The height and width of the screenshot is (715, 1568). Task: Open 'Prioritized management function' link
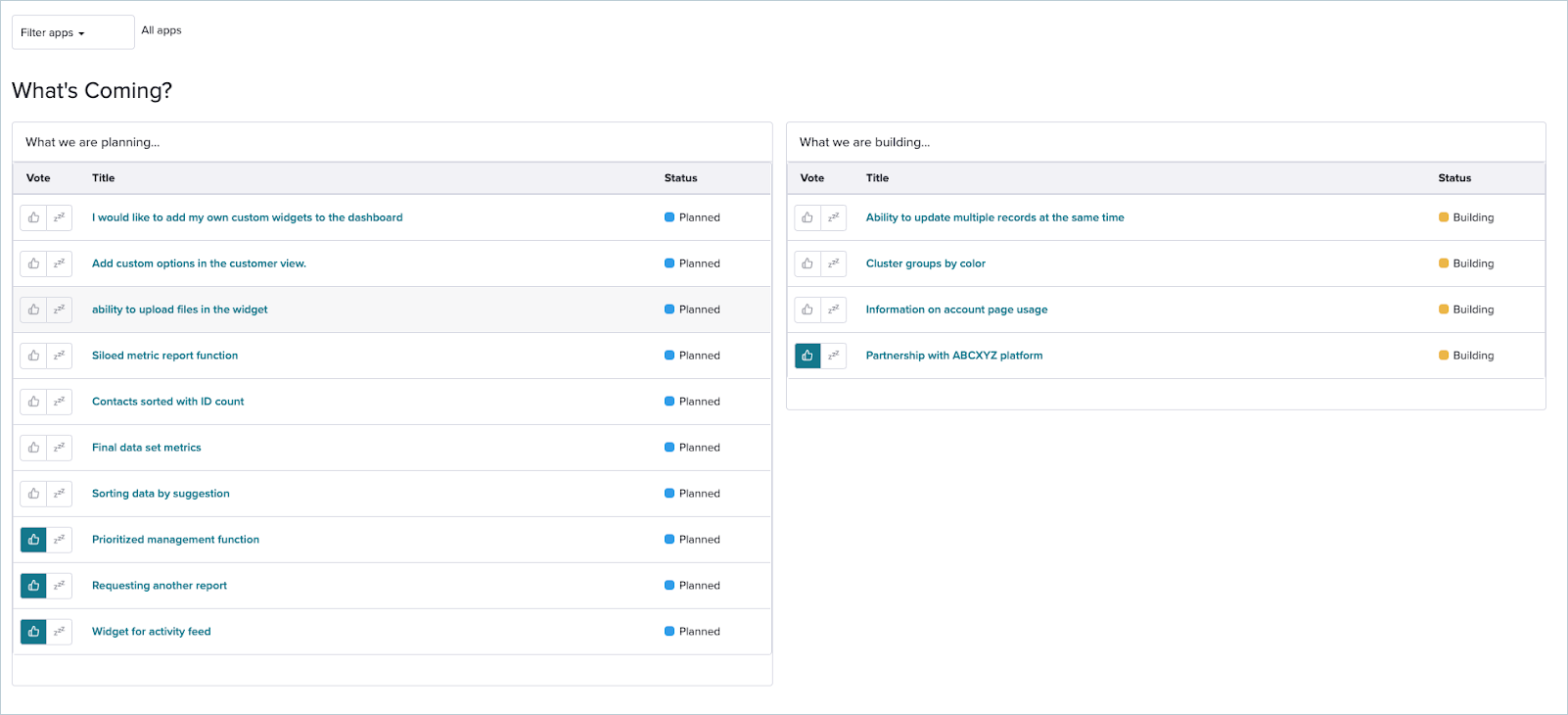[175, 540]
